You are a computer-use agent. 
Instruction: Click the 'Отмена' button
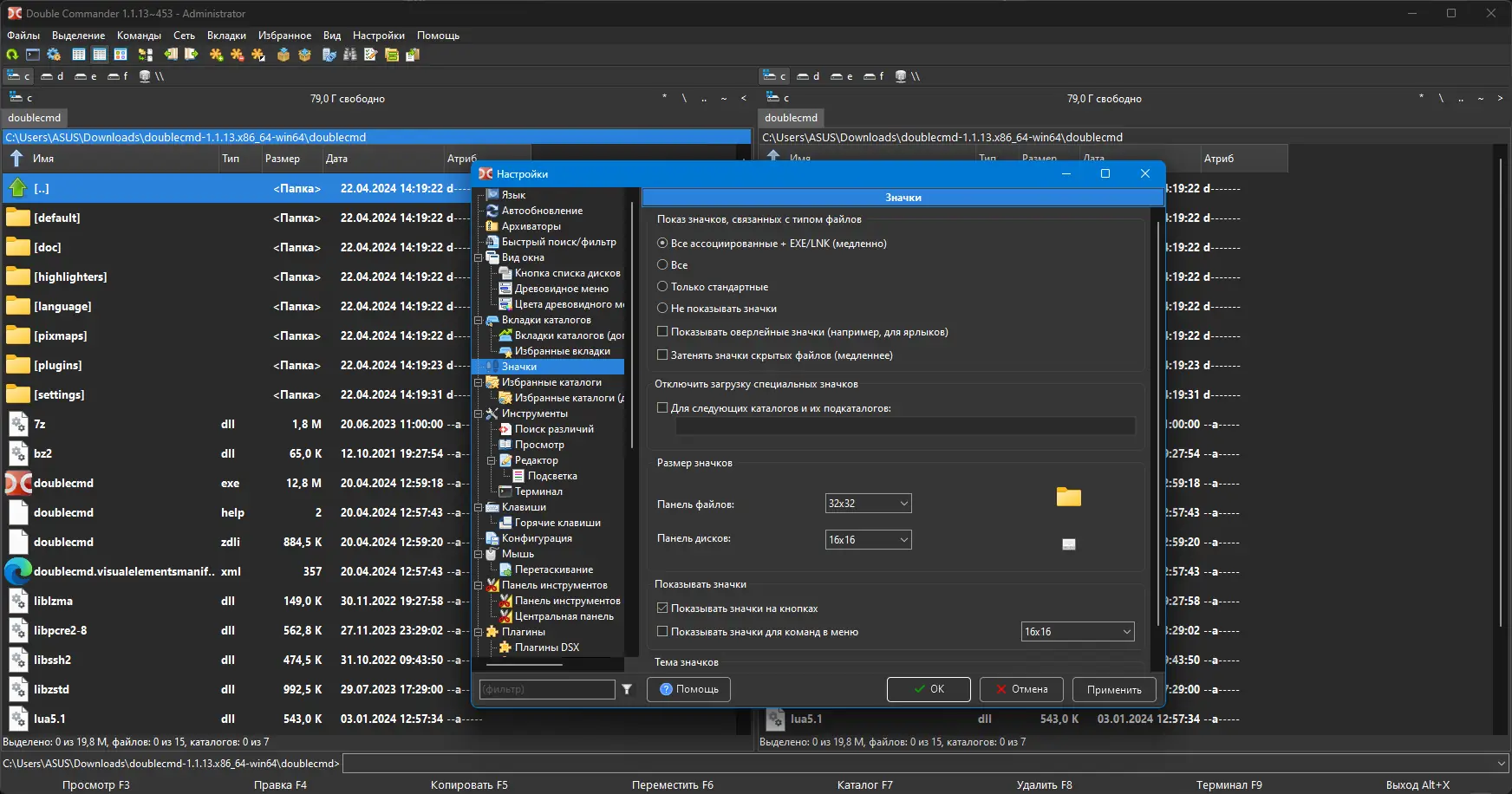point(1022,689)
